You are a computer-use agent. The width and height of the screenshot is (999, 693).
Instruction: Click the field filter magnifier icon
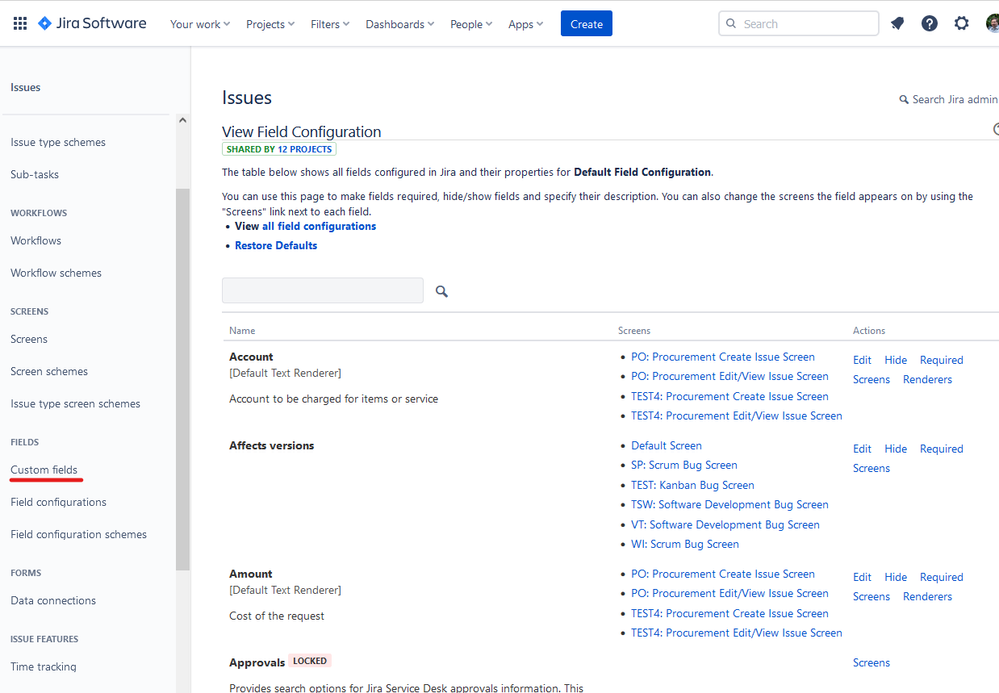coord(442,291)
